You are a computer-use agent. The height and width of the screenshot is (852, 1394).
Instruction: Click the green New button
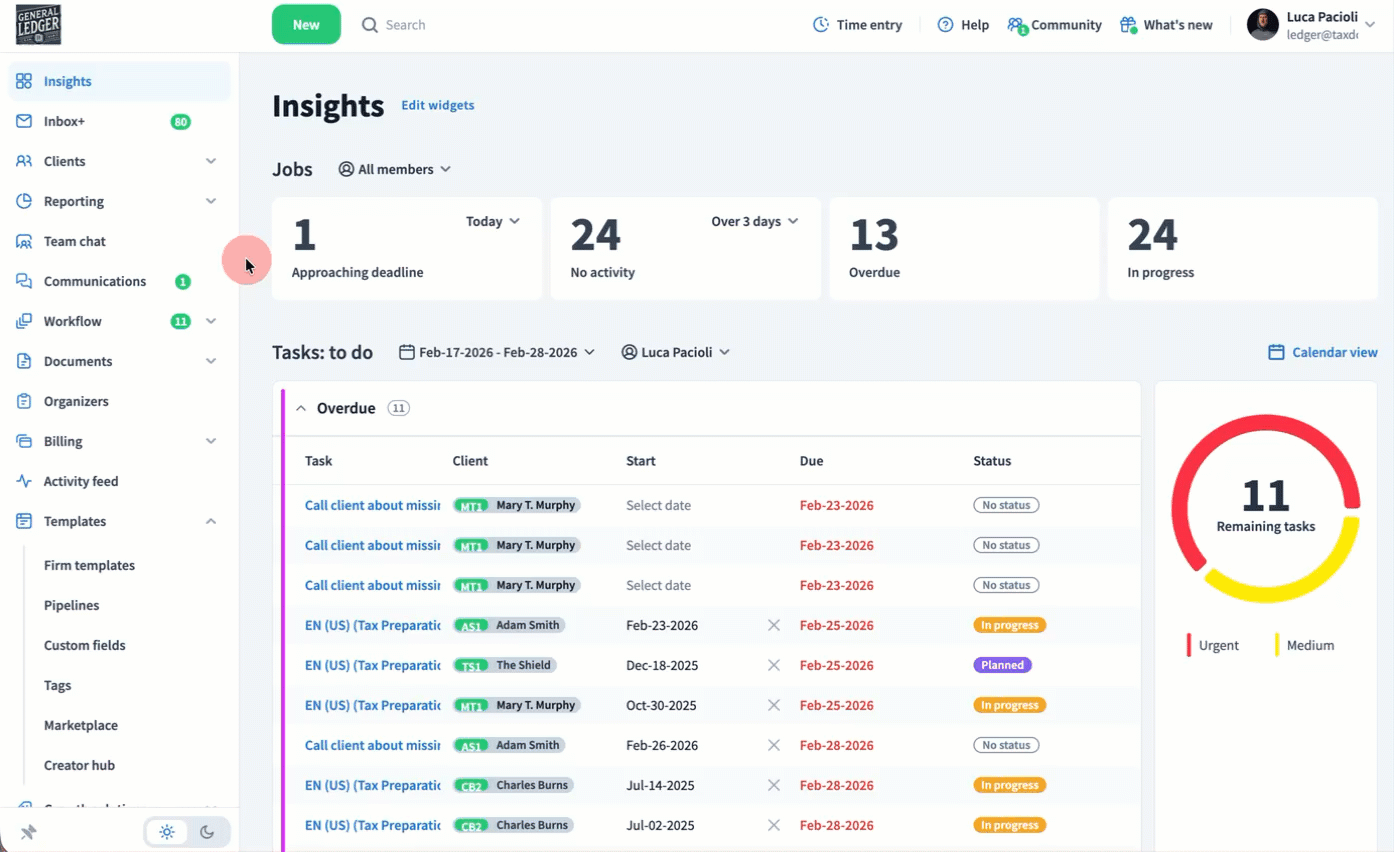(x=306, y=25)
